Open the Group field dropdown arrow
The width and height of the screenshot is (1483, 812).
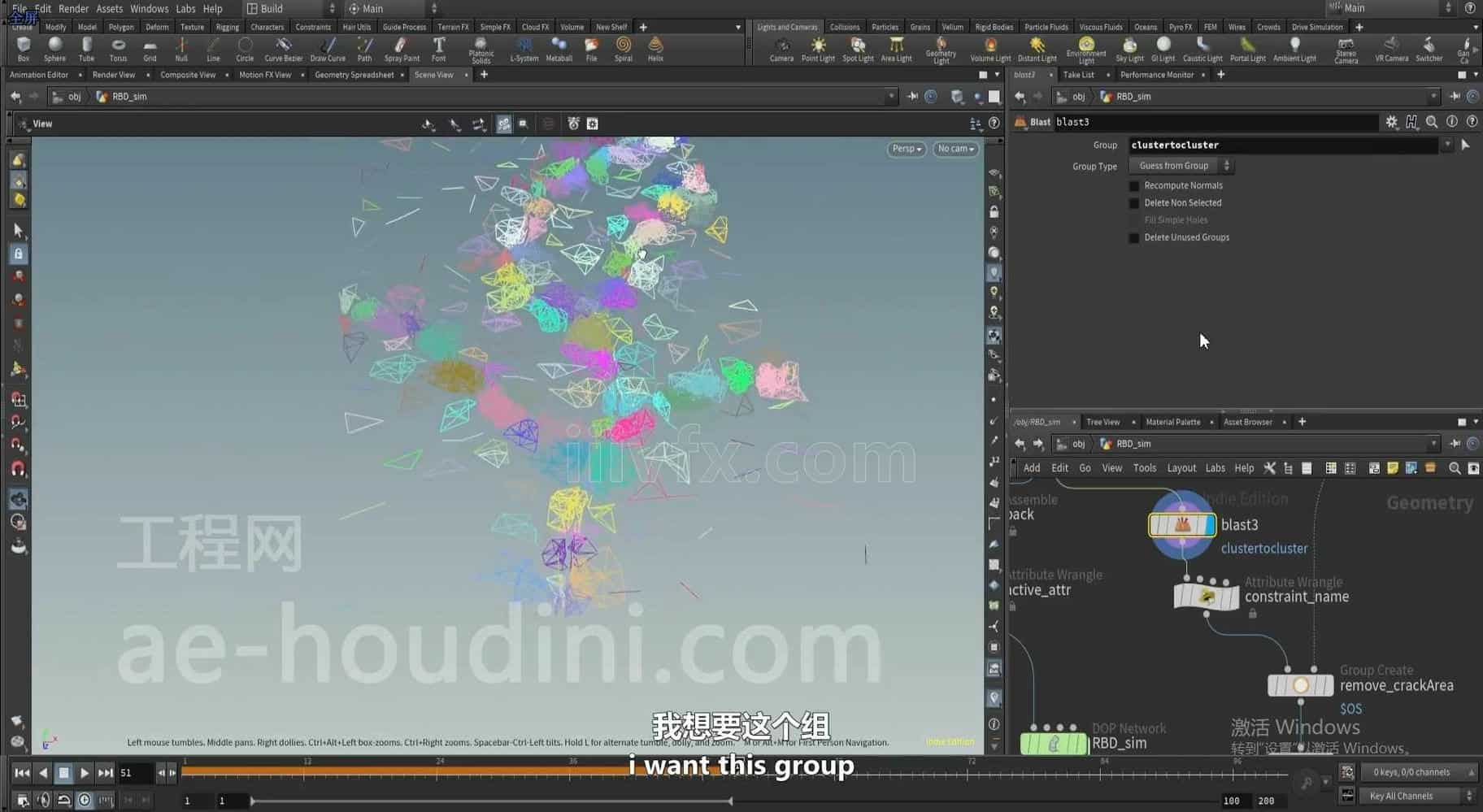tap(1446, 145)
